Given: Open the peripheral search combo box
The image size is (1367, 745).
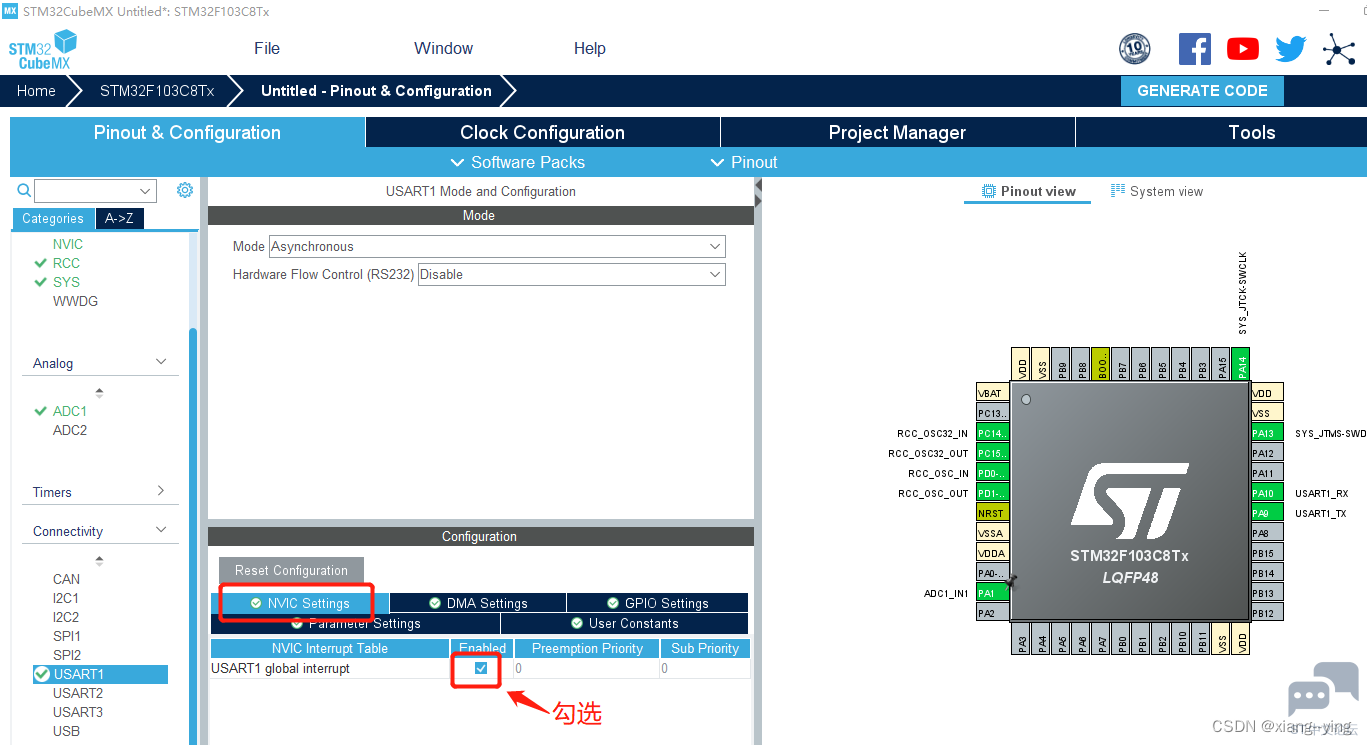Looking at the screenshot, I should pos(95,190).
